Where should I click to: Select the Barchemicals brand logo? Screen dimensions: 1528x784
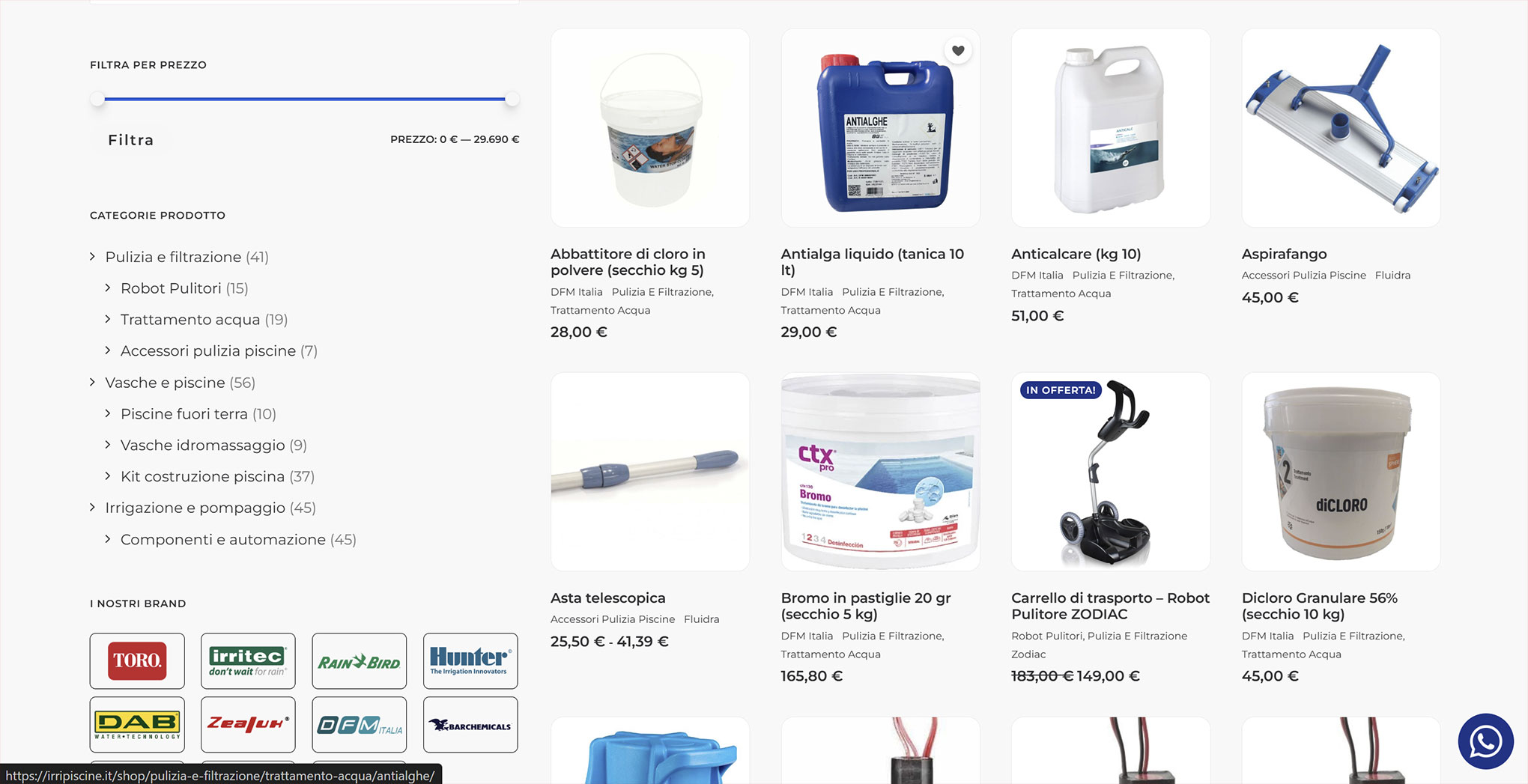point(470,725)
